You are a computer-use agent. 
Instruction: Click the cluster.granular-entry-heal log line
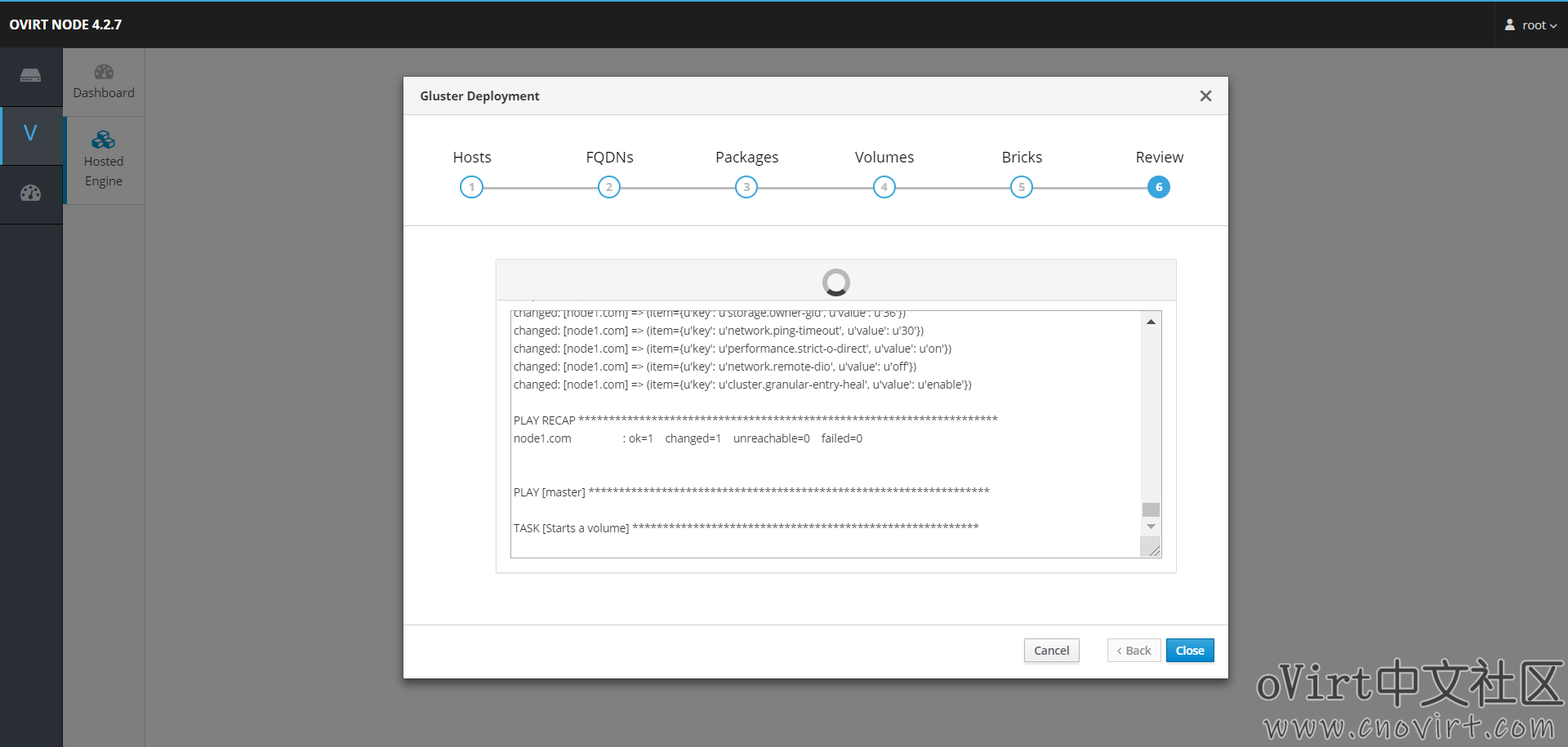click(x=742, y=385)
